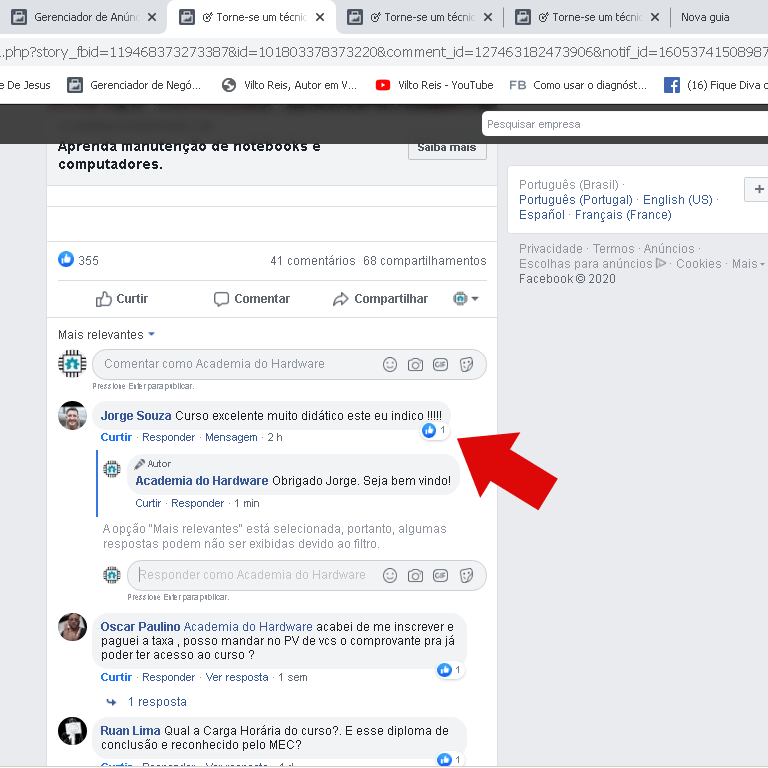View the like count on Jorge Souza's comment

pos(434,431)
